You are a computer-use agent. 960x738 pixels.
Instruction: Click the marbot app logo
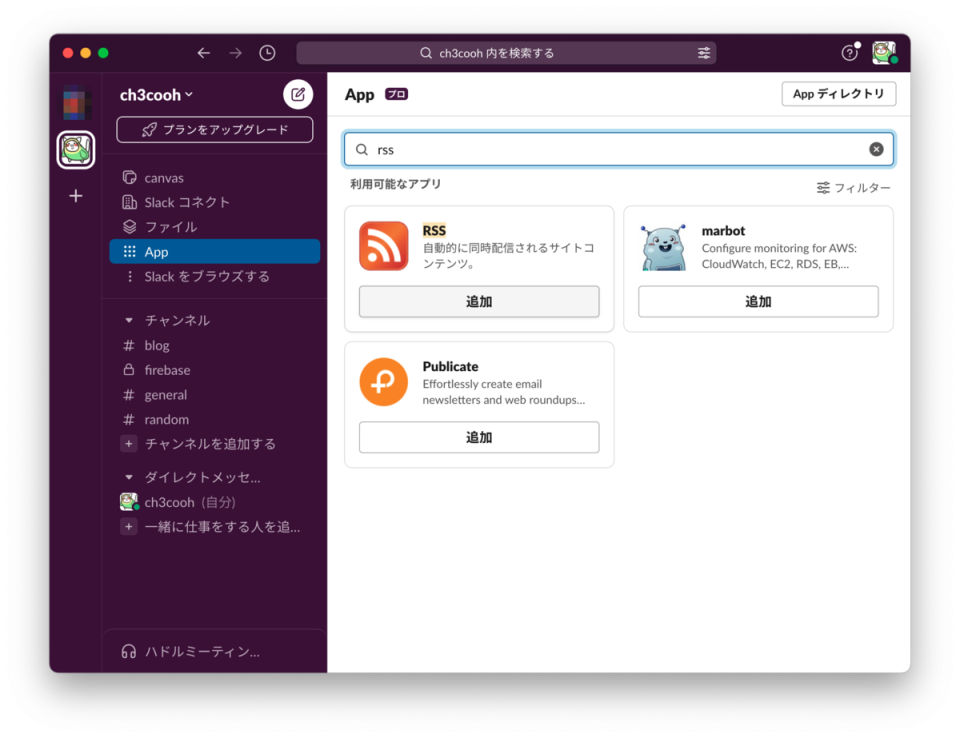pos(663,246)
